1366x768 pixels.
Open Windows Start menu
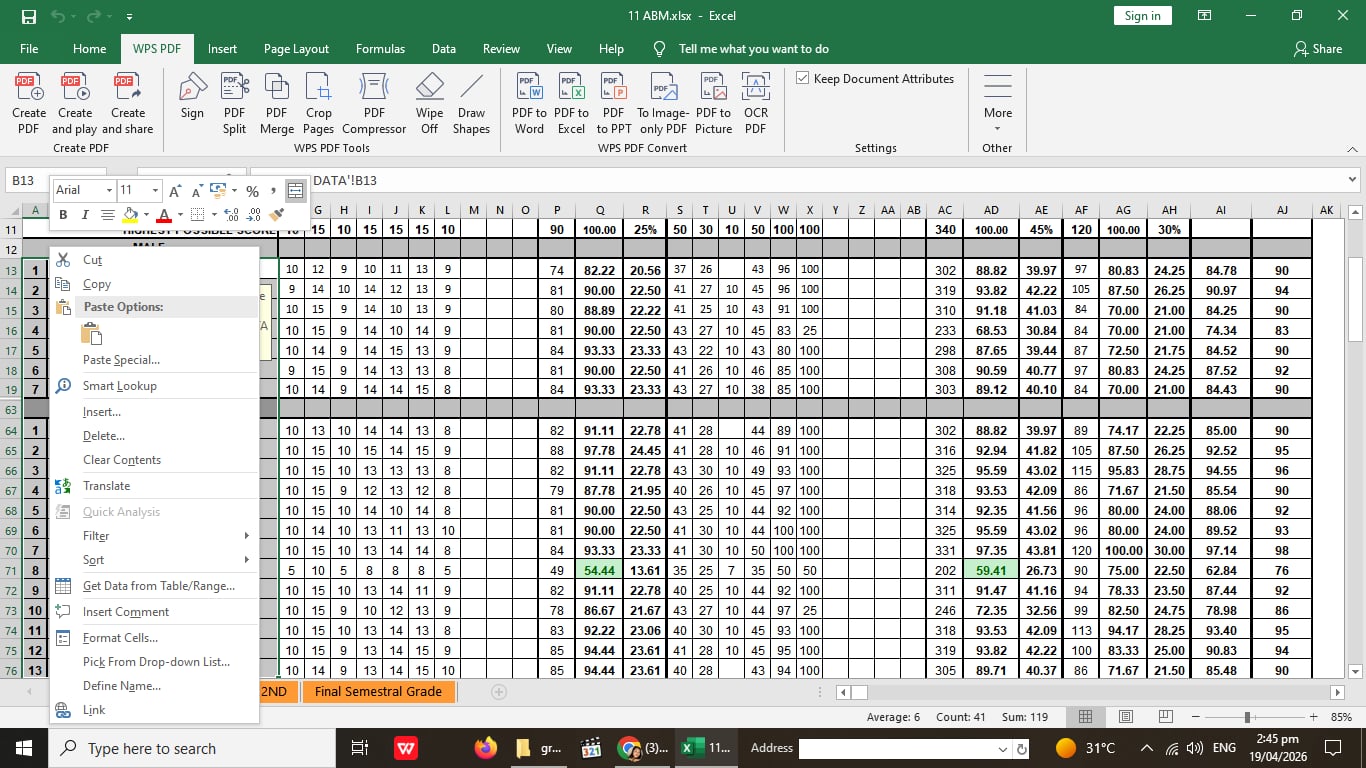pyautogui.click(x=23, y=748)
